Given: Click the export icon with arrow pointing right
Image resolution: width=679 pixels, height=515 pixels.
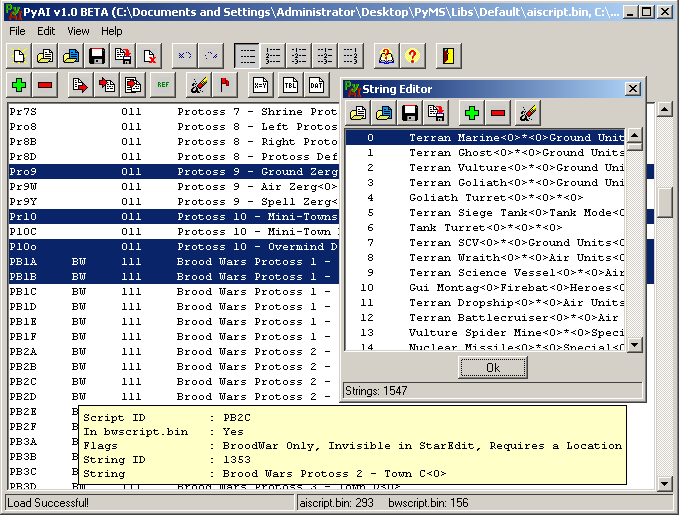Looking at the screenshot, I should coord(80,85).
